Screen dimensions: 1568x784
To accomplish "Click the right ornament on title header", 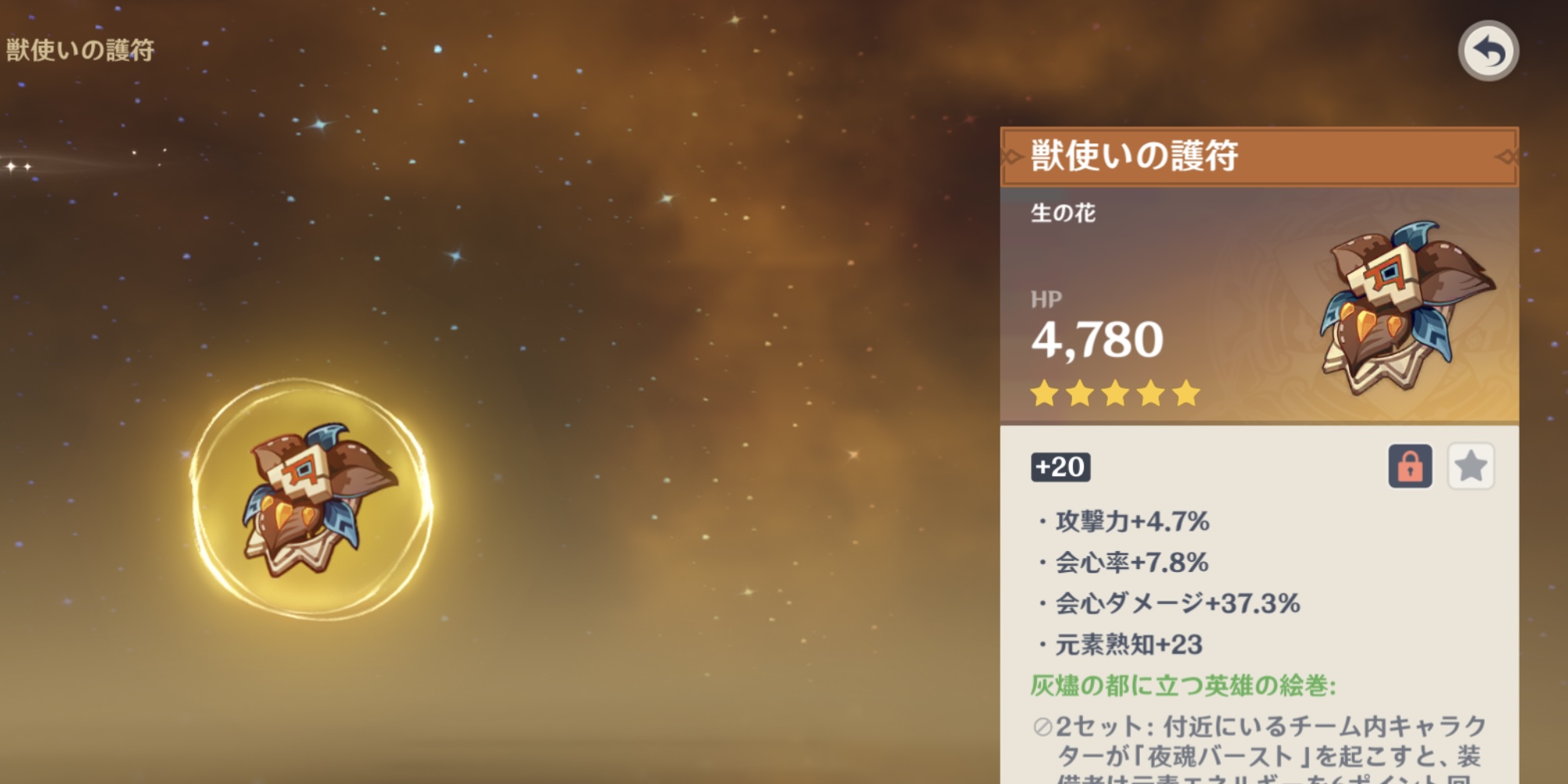I will click(x=1506, y=157).
